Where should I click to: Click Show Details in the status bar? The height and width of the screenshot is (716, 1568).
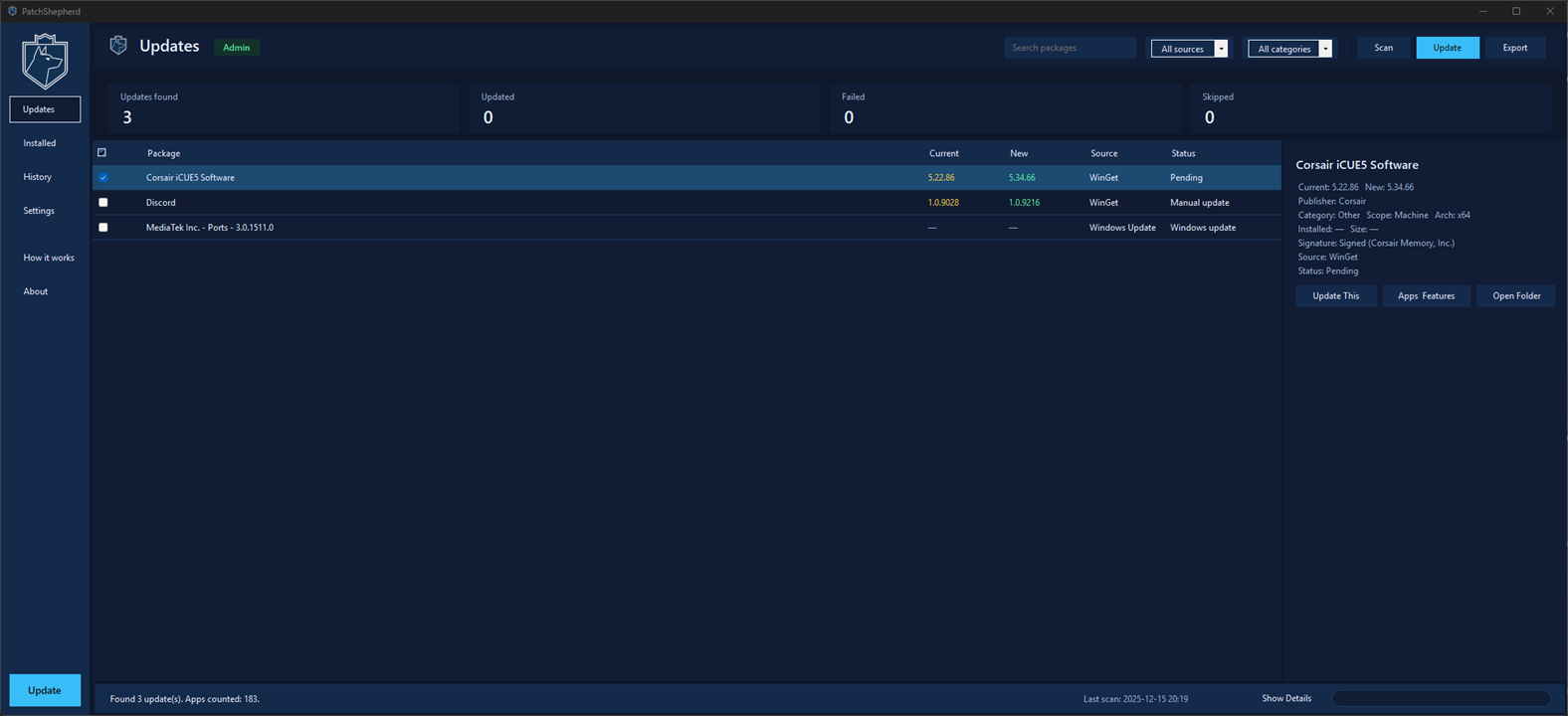(x=1285, y=698)
